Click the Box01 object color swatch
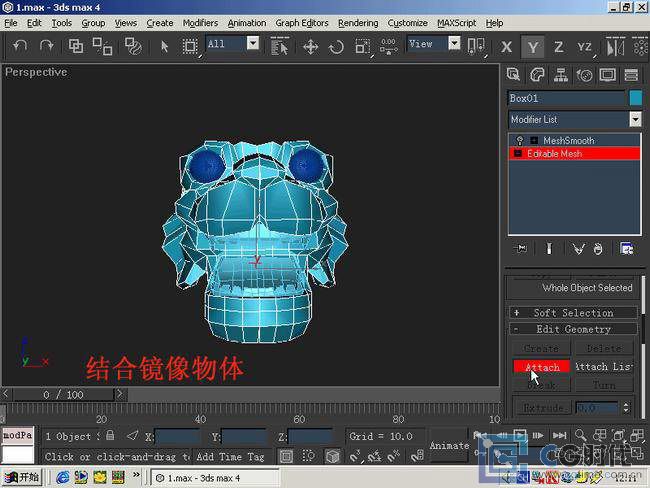Image resolution: width=650 pixels, height=488 pixels. click(635, 98)
